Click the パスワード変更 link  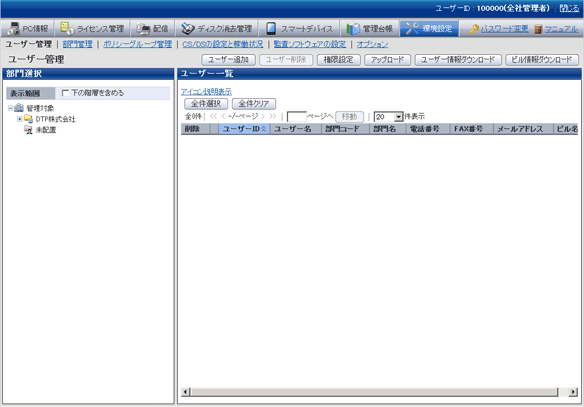tap(504, 29)
